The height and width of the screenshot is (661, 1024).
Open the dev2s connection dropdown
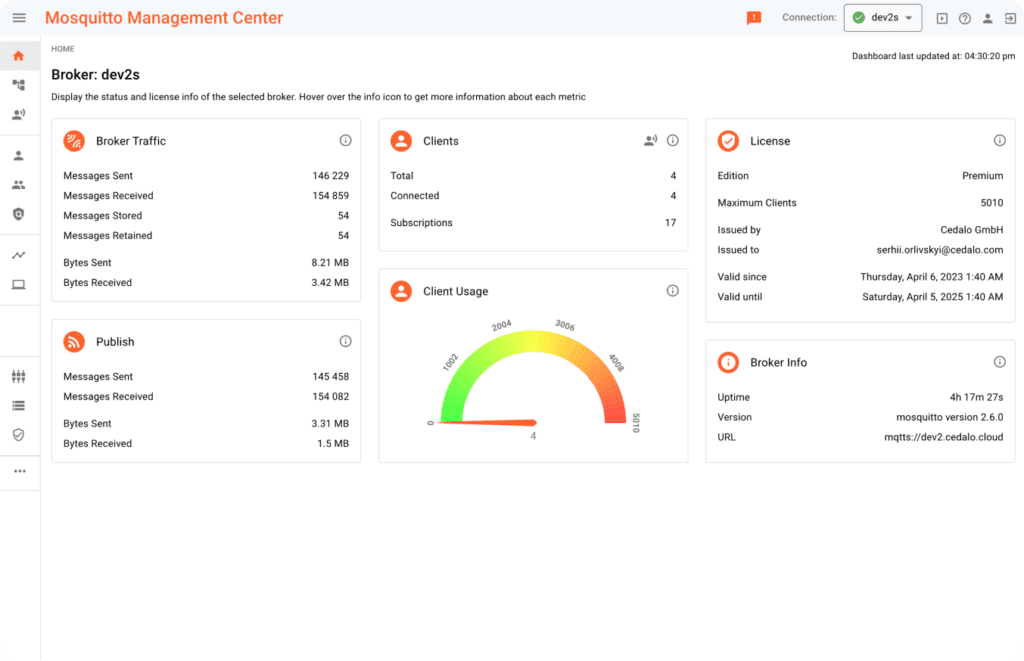click(x=883, y=17)
